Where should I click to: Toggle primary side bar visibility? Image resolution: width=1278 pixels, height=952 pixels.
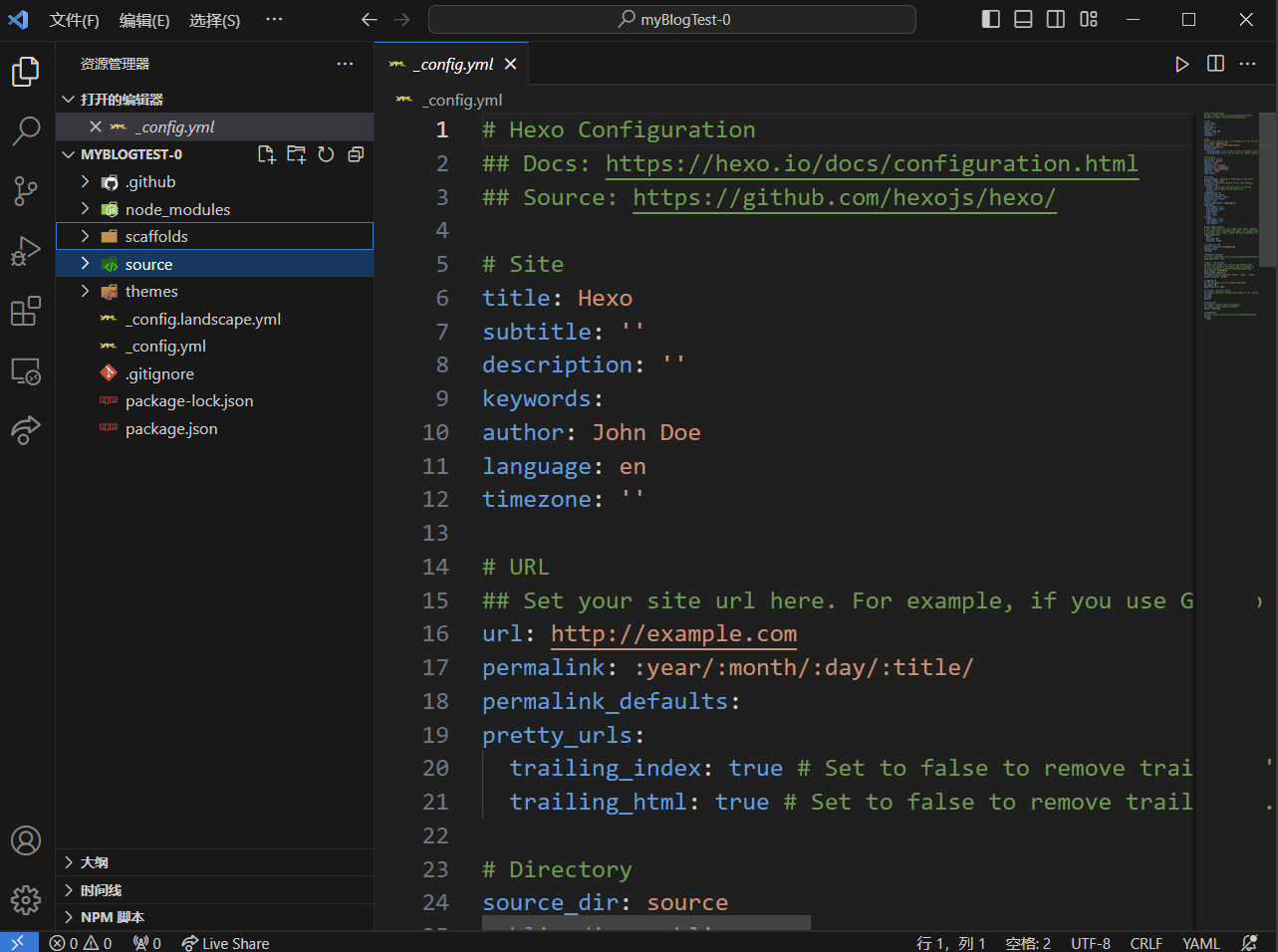coord(991,19)
